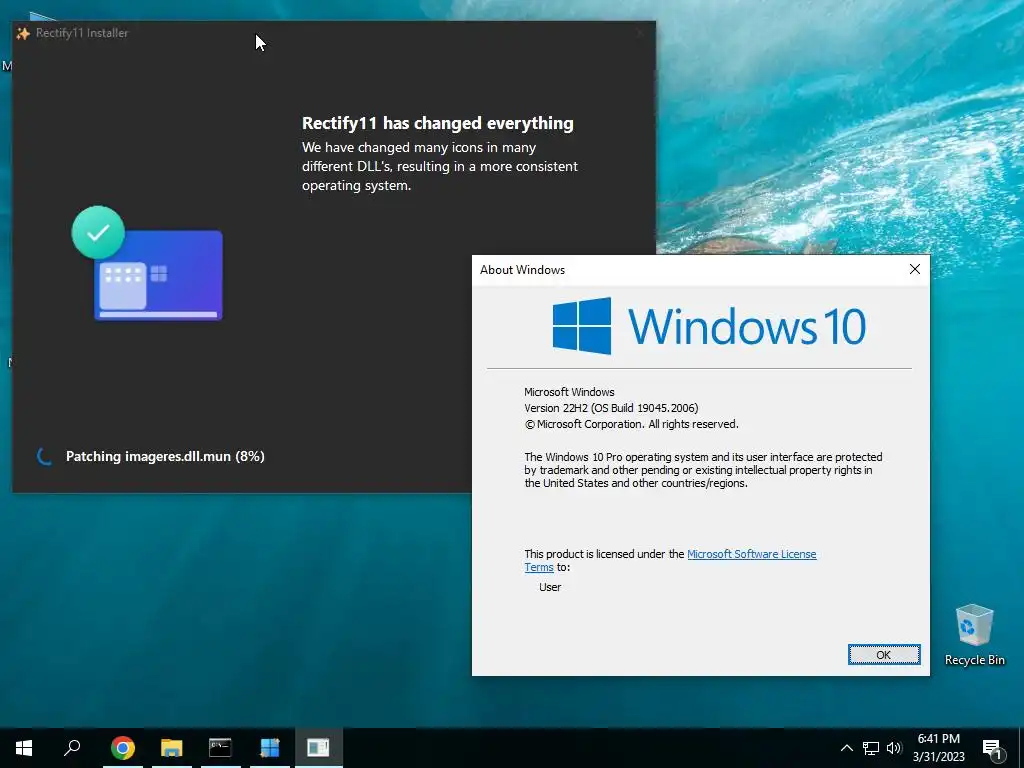Click 'Patching imageres.dll.mun (8%)' status text

(165, 456)
